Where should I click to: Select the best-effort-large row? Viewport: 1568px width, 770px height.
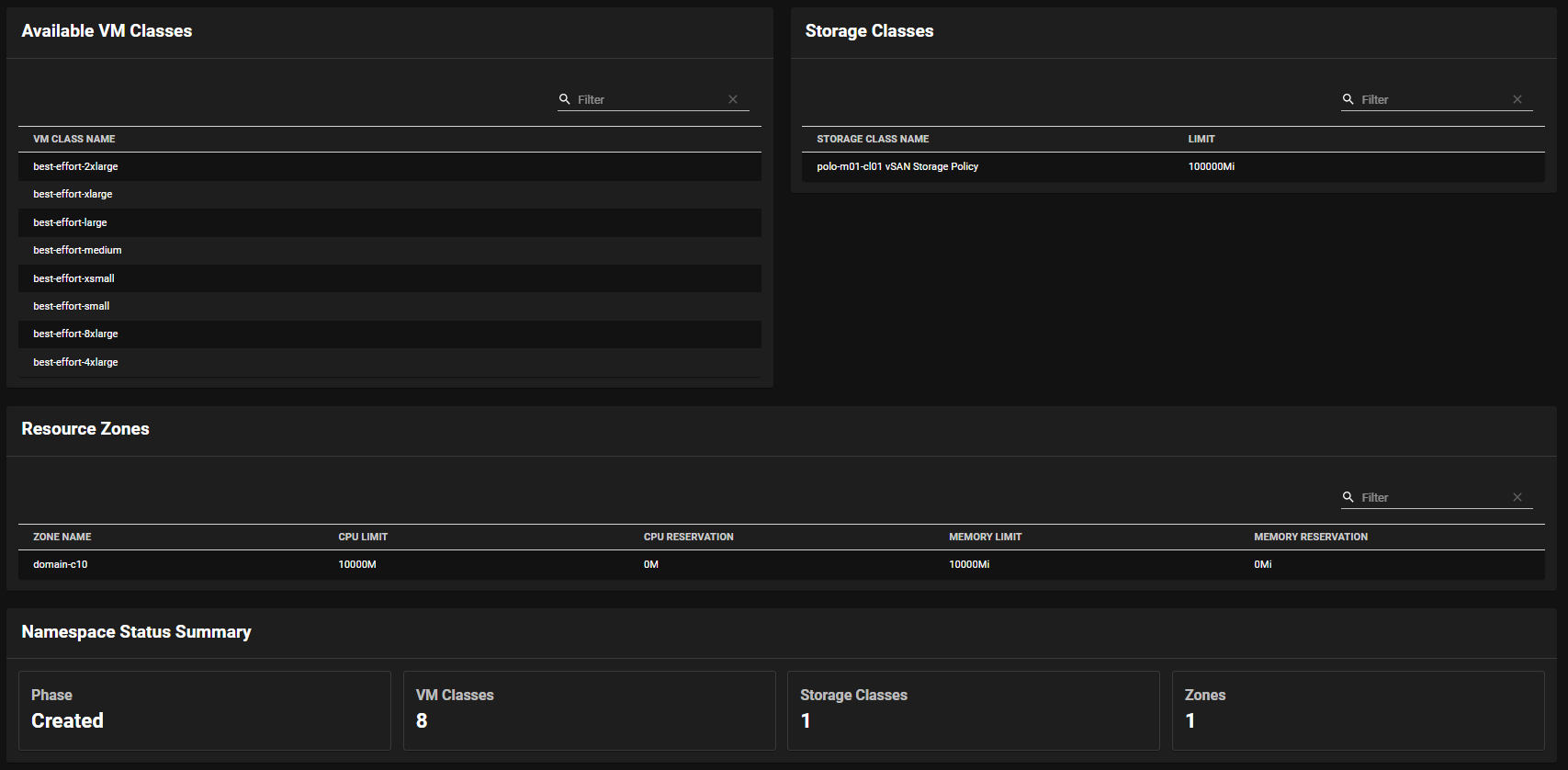389,222
